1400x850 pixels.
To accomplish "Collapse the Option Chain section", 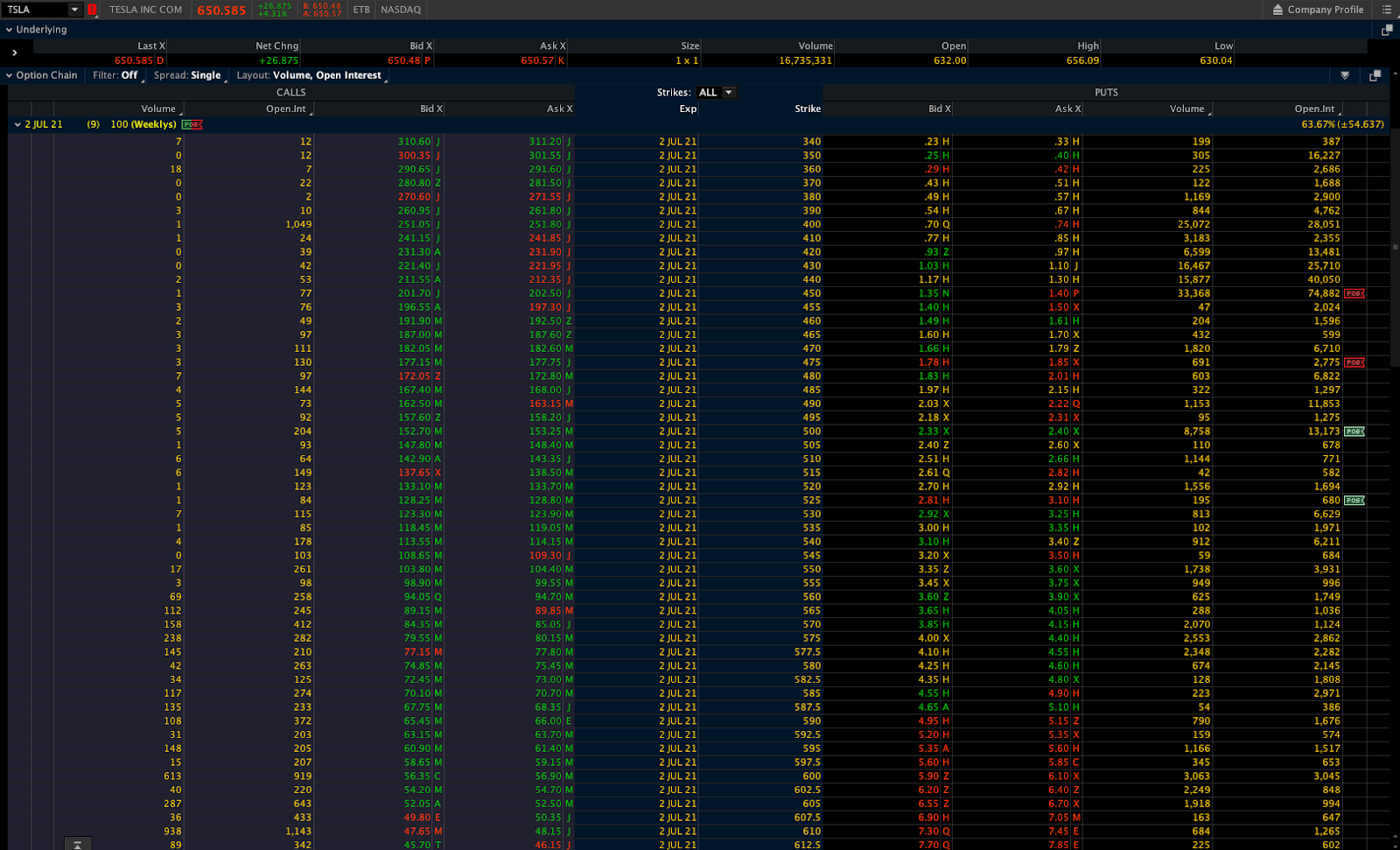I will (9, 75).
